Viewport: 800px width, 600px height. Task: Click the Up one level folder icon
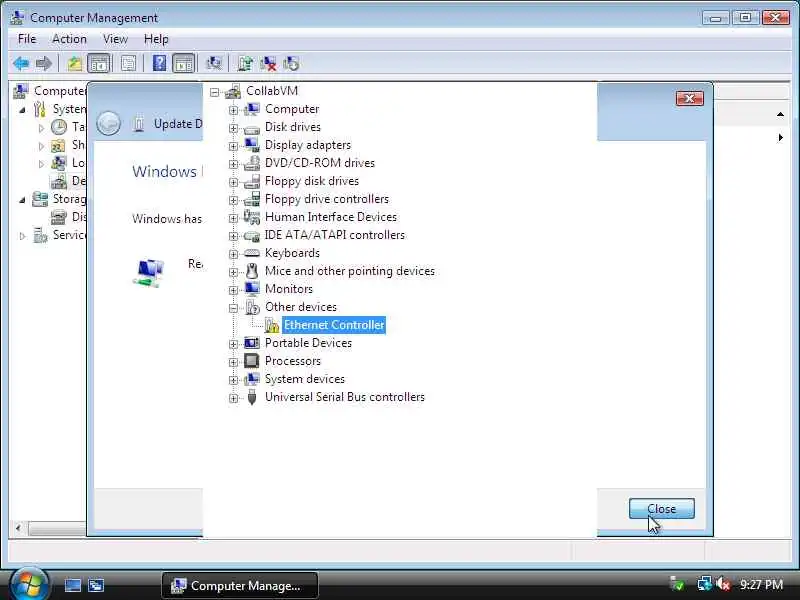pos(75,64)
